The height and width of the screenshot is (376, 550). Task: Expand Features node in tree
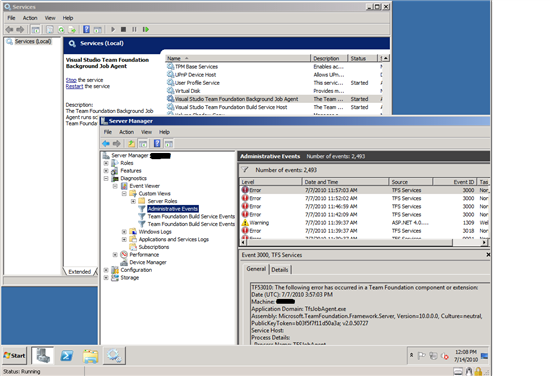pos(106,171)
